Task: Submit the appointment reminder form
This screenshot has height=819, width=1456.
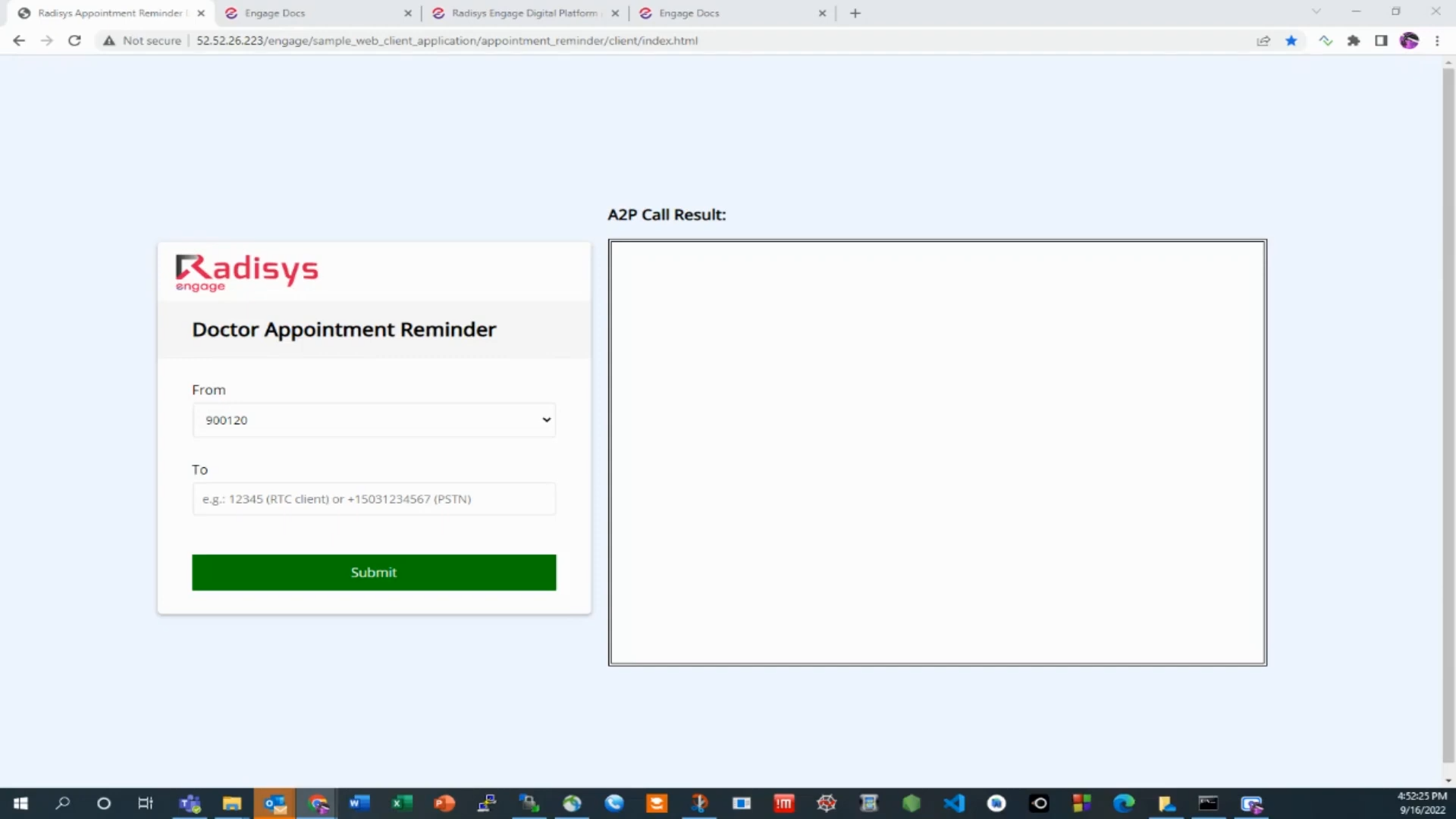Action: coord(374,572)
